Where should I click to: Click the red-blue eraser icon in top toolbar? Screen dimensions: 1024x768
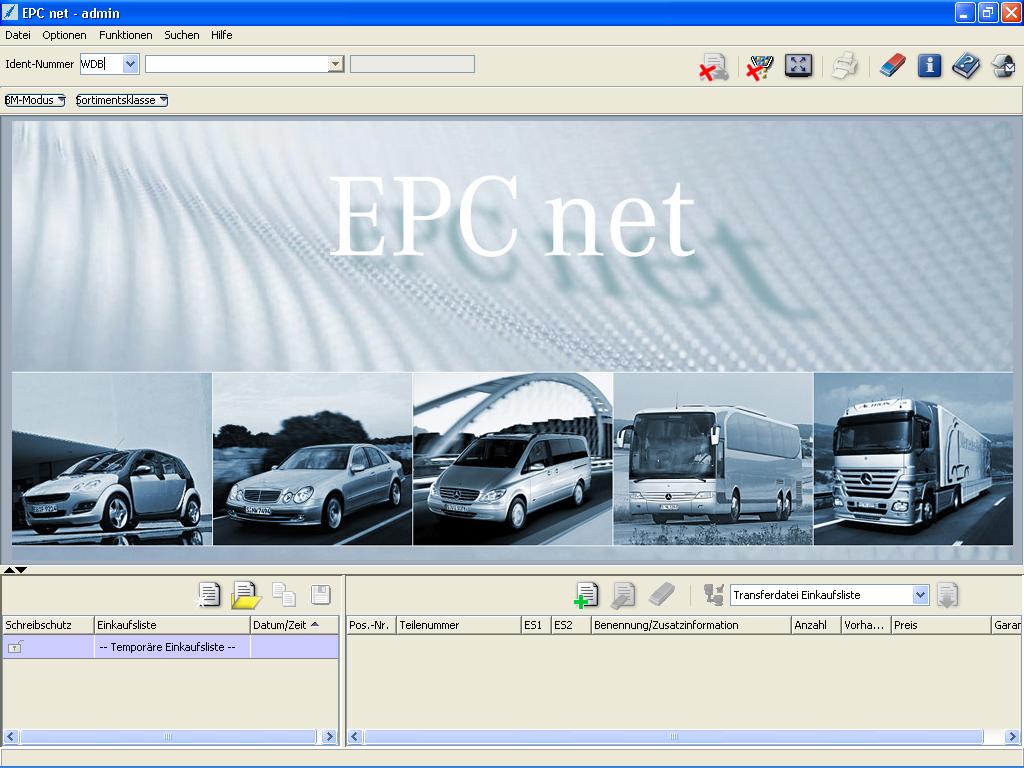pos(893,66)
